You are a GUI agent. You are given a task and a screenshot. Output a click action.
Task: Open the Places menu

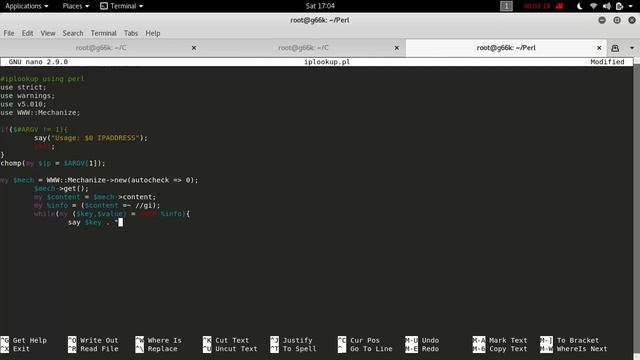76,6
